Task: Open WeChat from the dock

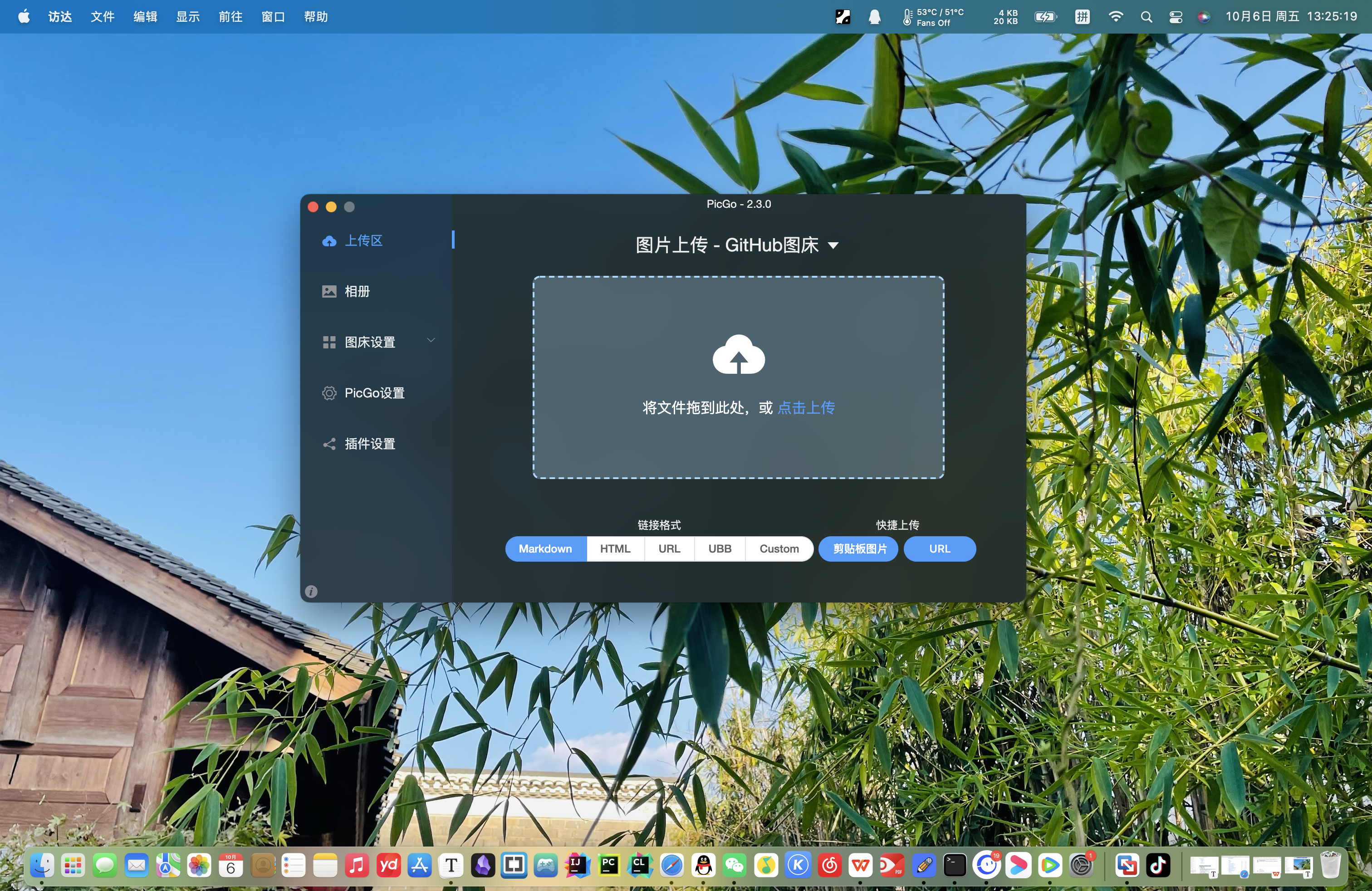Action: tap(735, 865)
